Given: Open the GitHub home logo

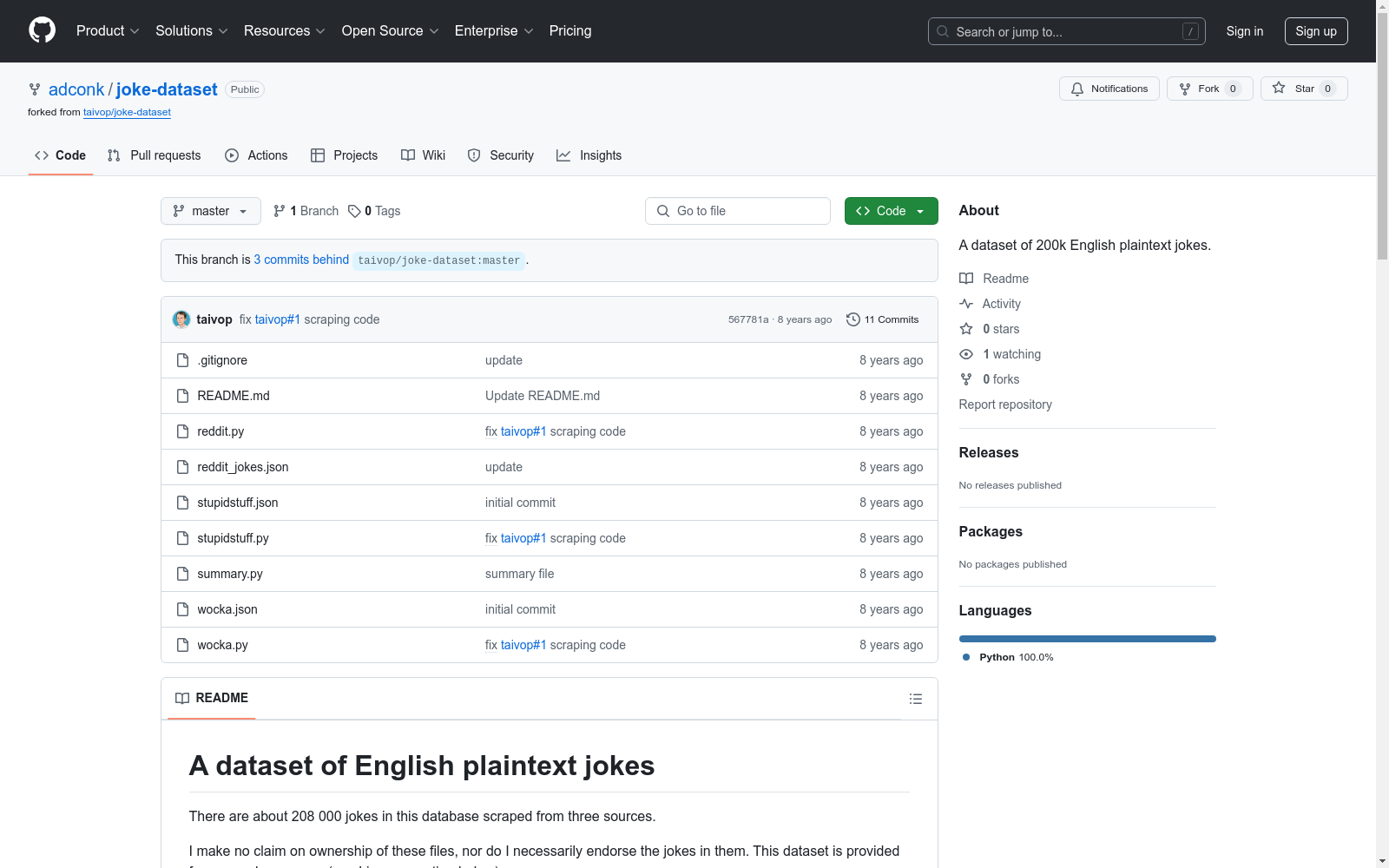Looking at the screenshot, I should tap(42, 30).
